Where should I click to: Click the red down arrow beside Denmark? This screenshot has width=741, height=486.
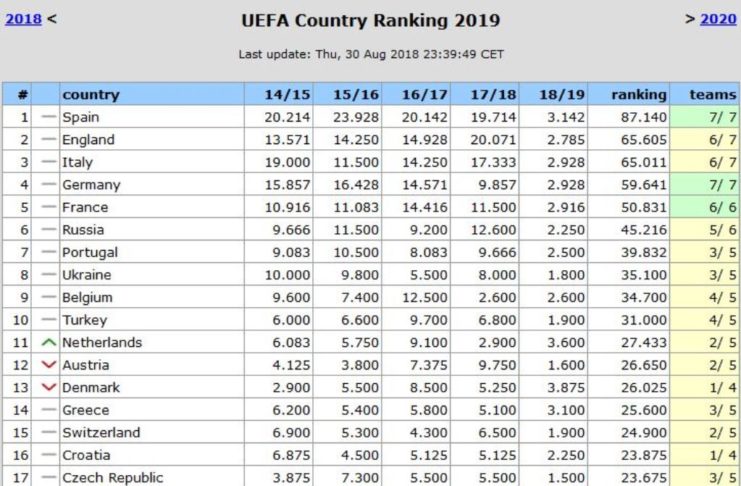pos(47,387)
